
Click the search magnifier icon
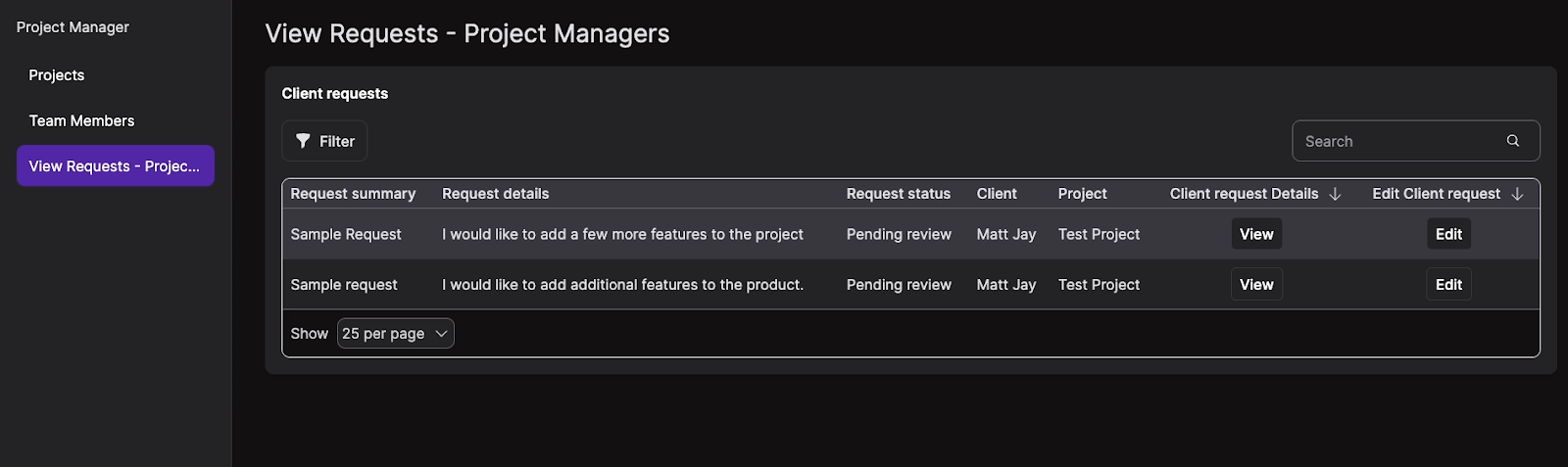(1513, 141)
